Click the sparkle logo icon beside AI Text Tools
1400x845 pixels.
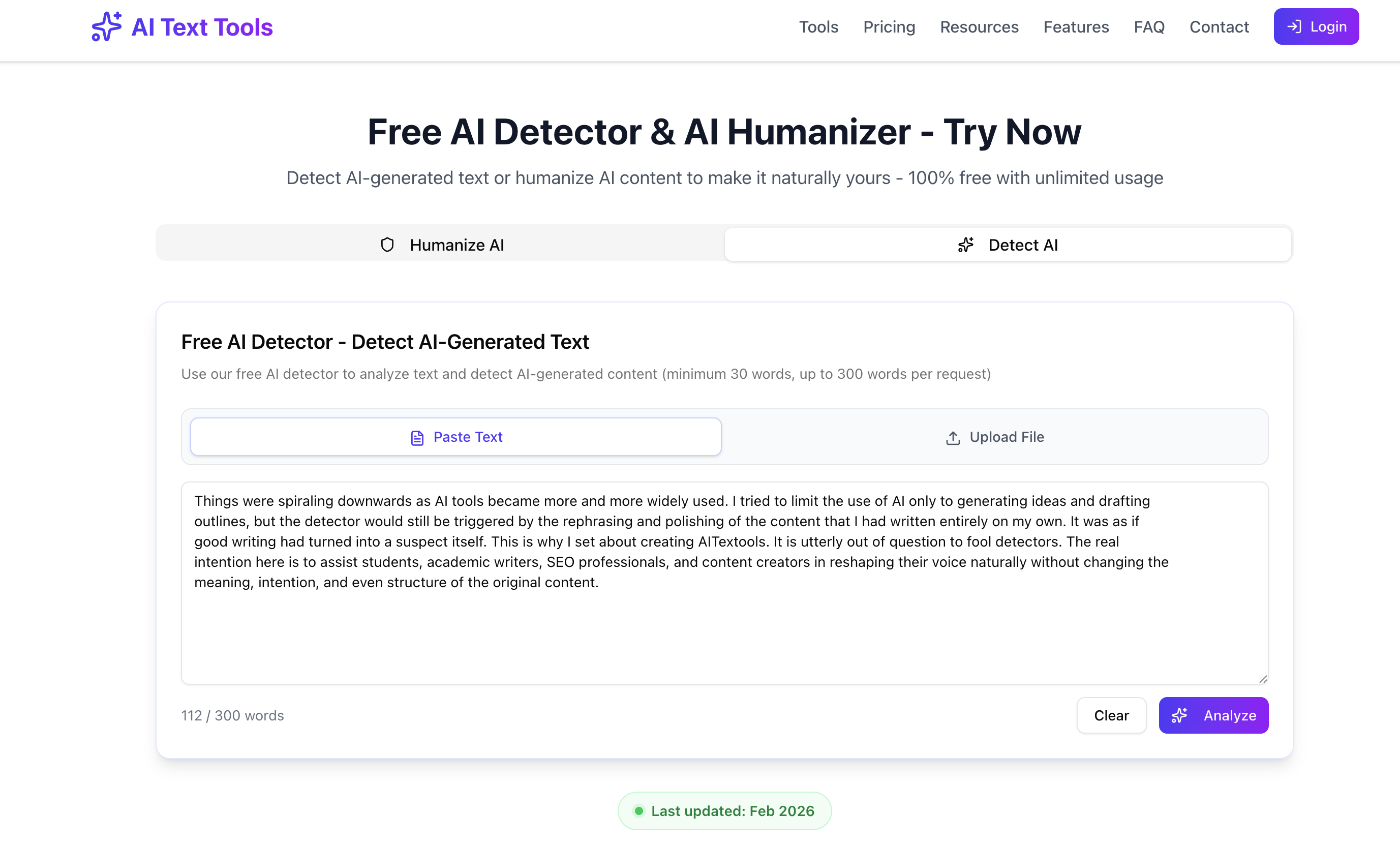(106, 27)
